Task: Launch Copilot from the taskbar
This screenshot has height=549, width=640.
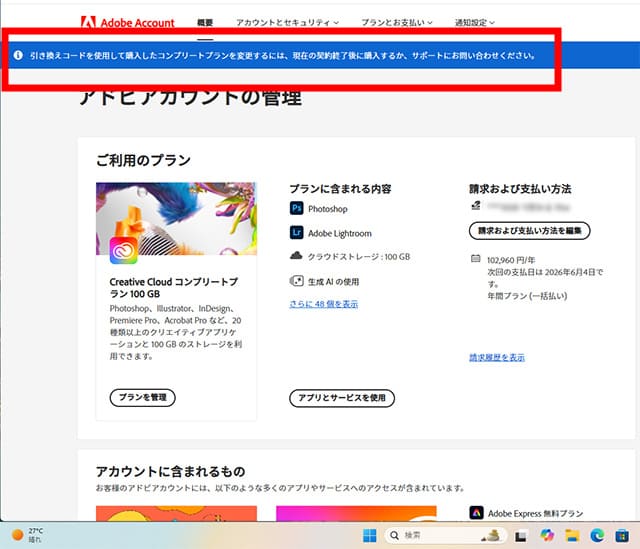Action: coord(547,535)
